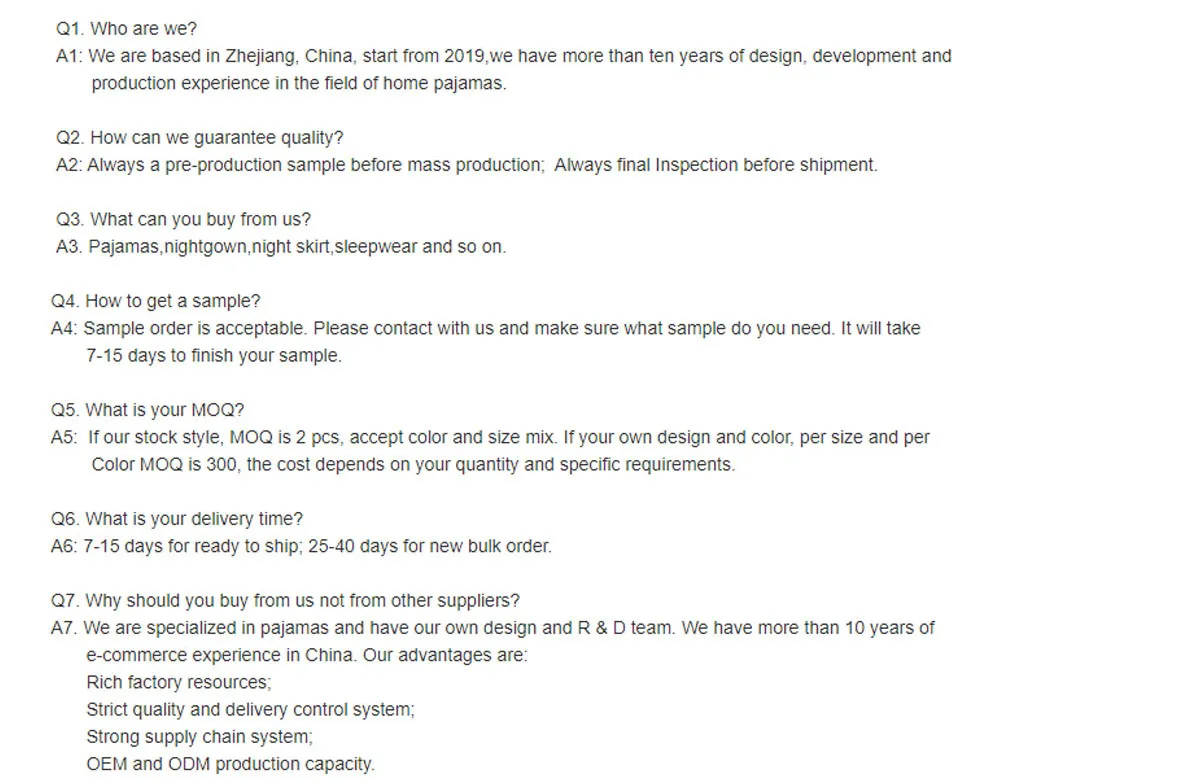This screenshot has height=781, width=1200.
Task: Click the A1 line mentioning Zhejiang, China
Action: tap(503, 57)
